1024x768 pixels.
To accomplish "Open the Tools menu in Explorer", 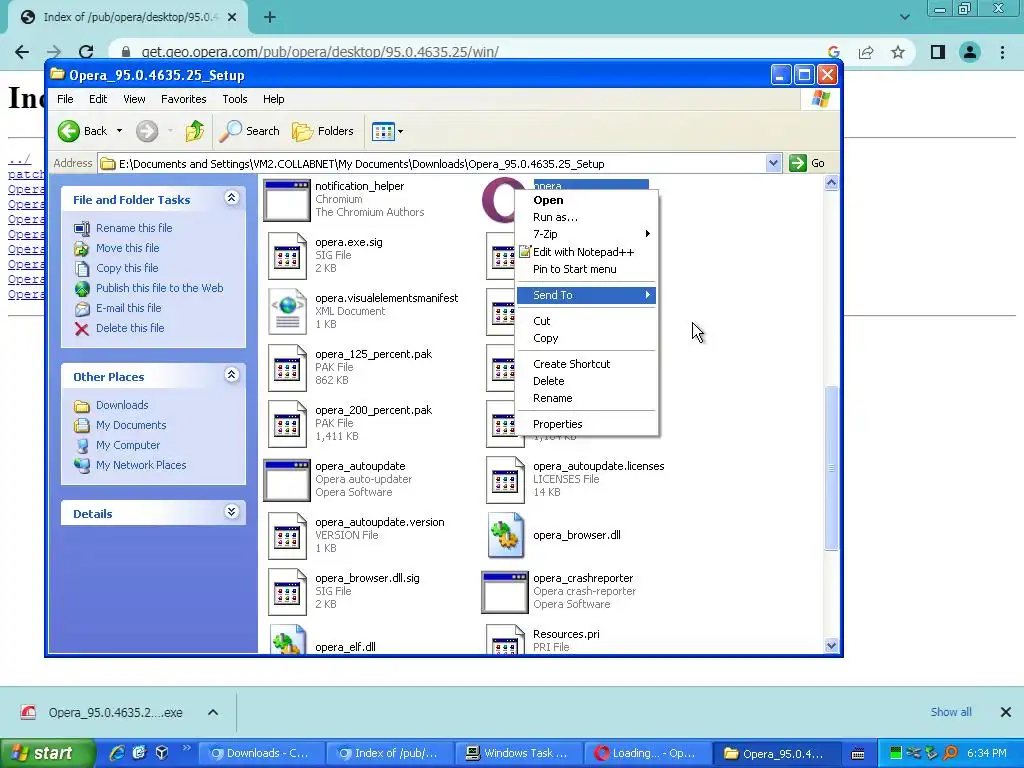I will (234, 99).
